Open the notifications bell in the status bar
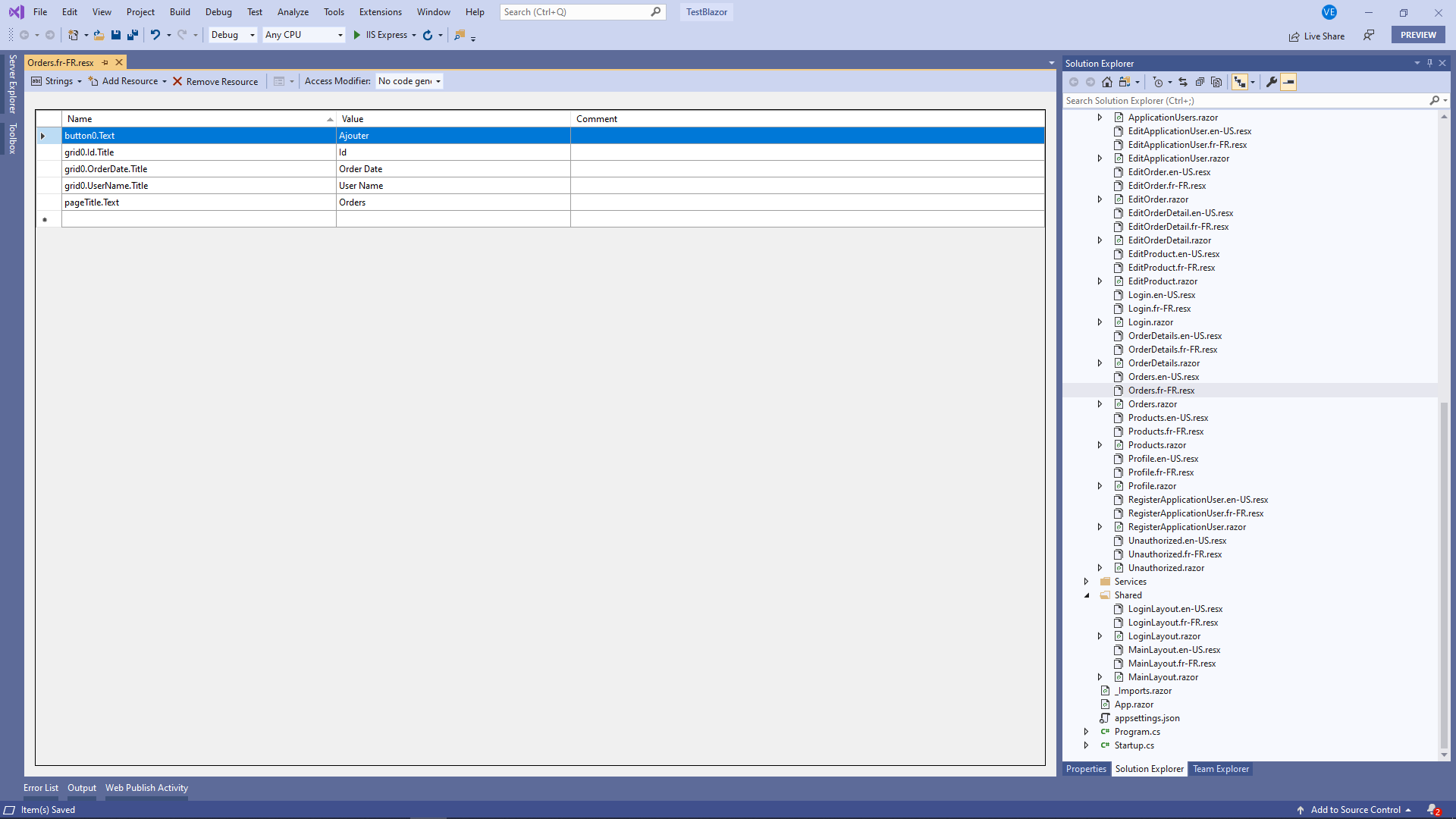The image size is (1456, 819). [1432, 810]
